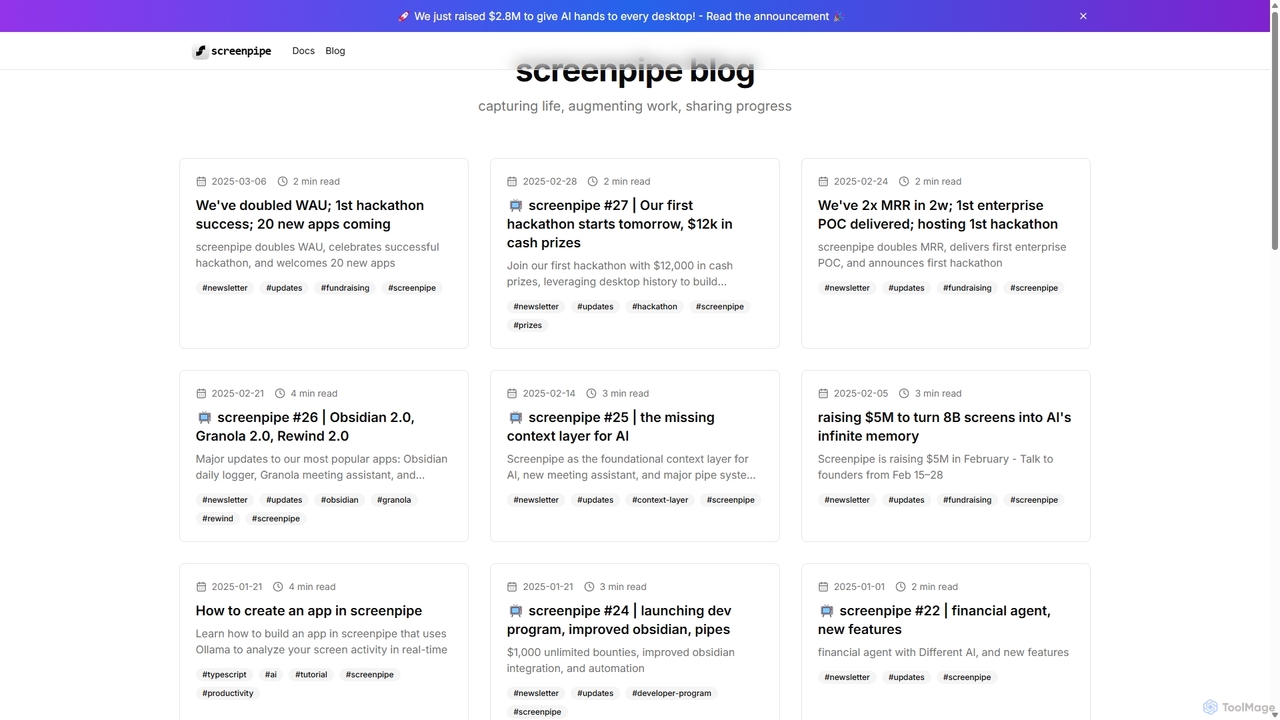Screen dimensions: 1280x720
Task: Select the #context-layer tag
Action: pos(660,500)
